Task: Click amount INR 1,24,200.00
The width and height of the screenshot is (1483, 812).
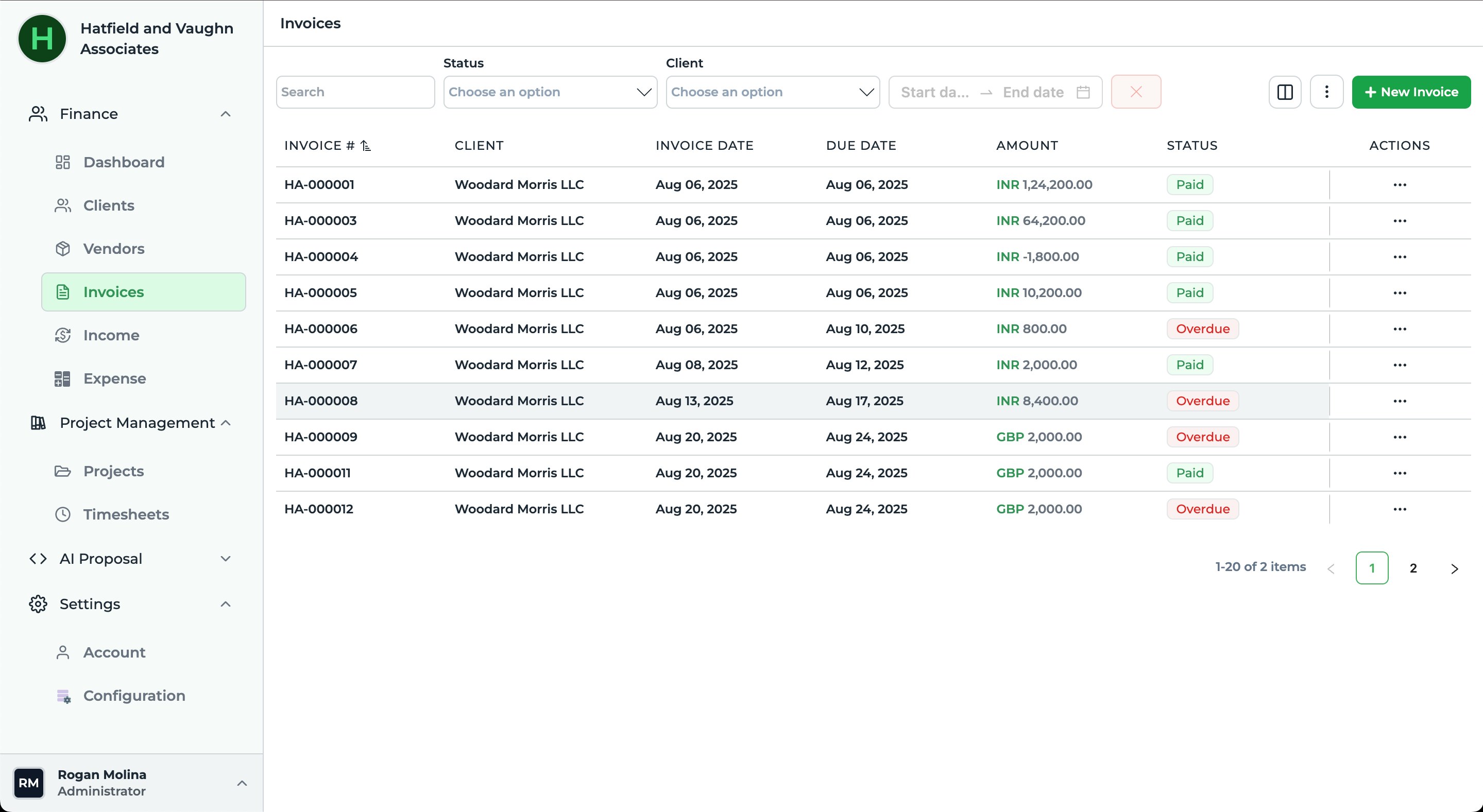Action: (x=1044, y=185)
